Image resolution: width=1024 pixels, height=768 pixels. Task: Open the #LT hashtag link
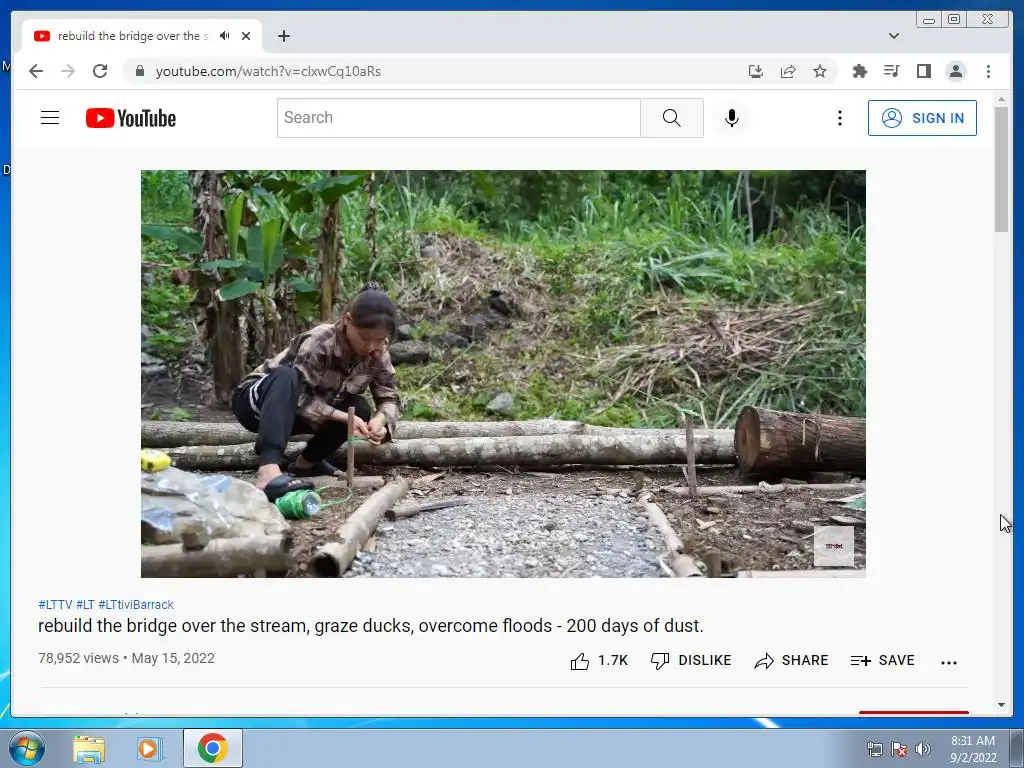[86, 605]
